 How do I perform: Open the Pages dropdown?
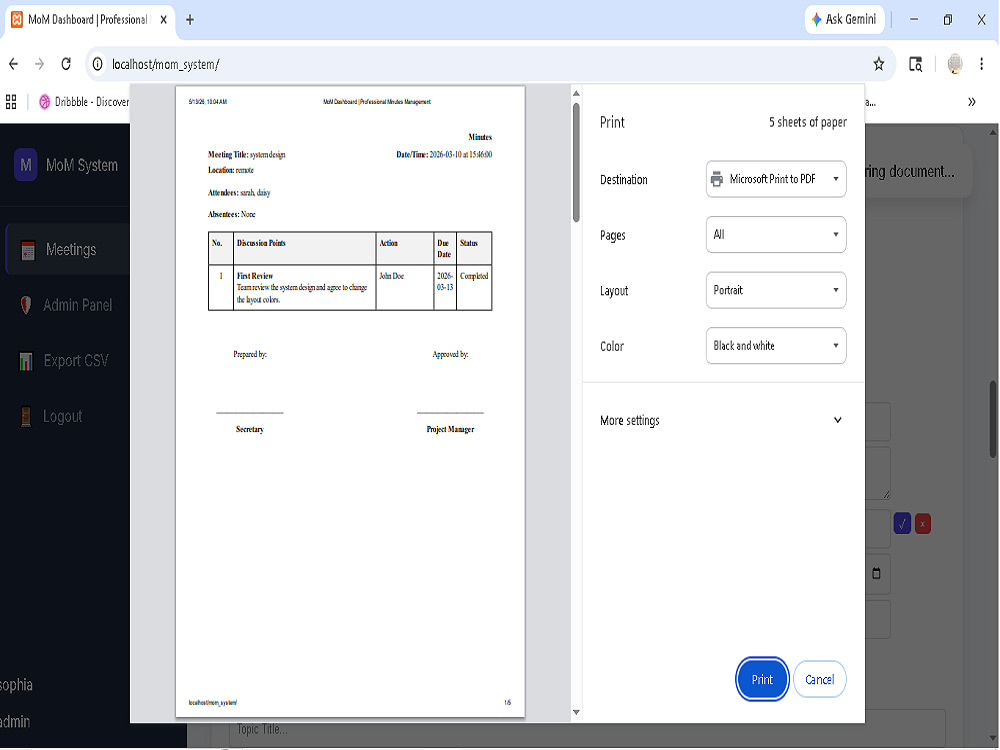point(776,235)
